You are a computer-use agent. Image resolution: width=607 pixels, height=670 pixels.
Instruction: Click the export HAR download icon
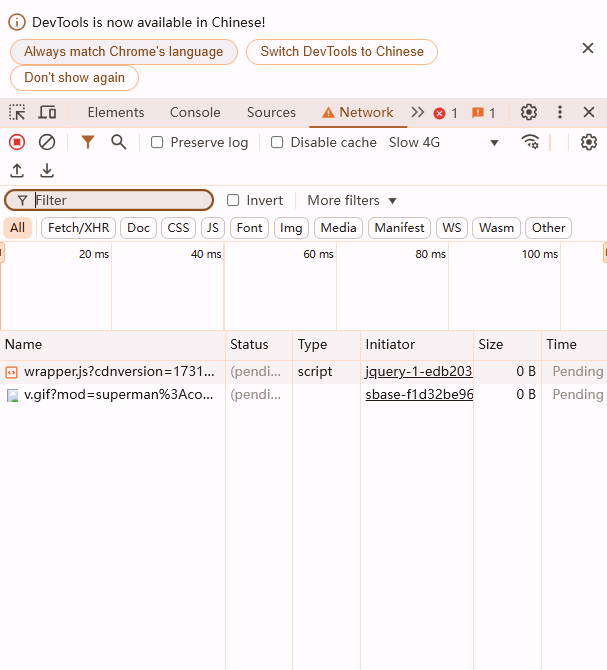47,170
